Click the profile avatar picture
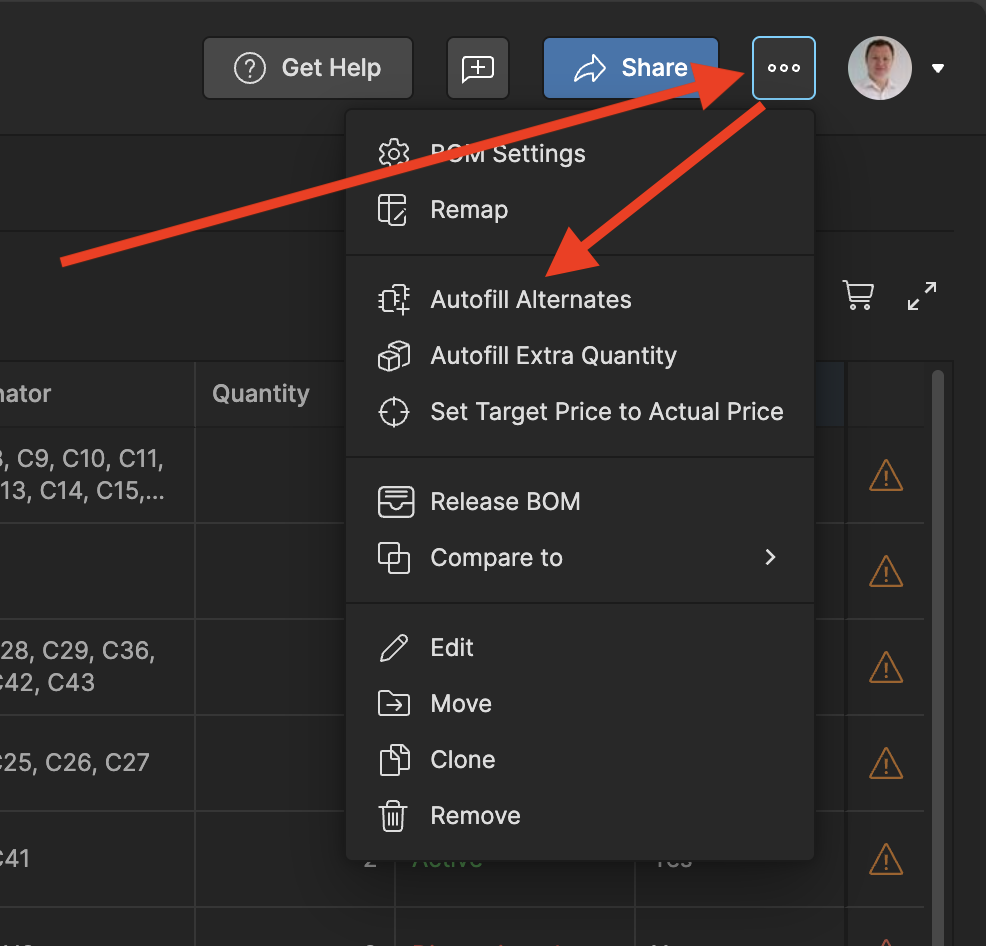 tap(879, 68)
